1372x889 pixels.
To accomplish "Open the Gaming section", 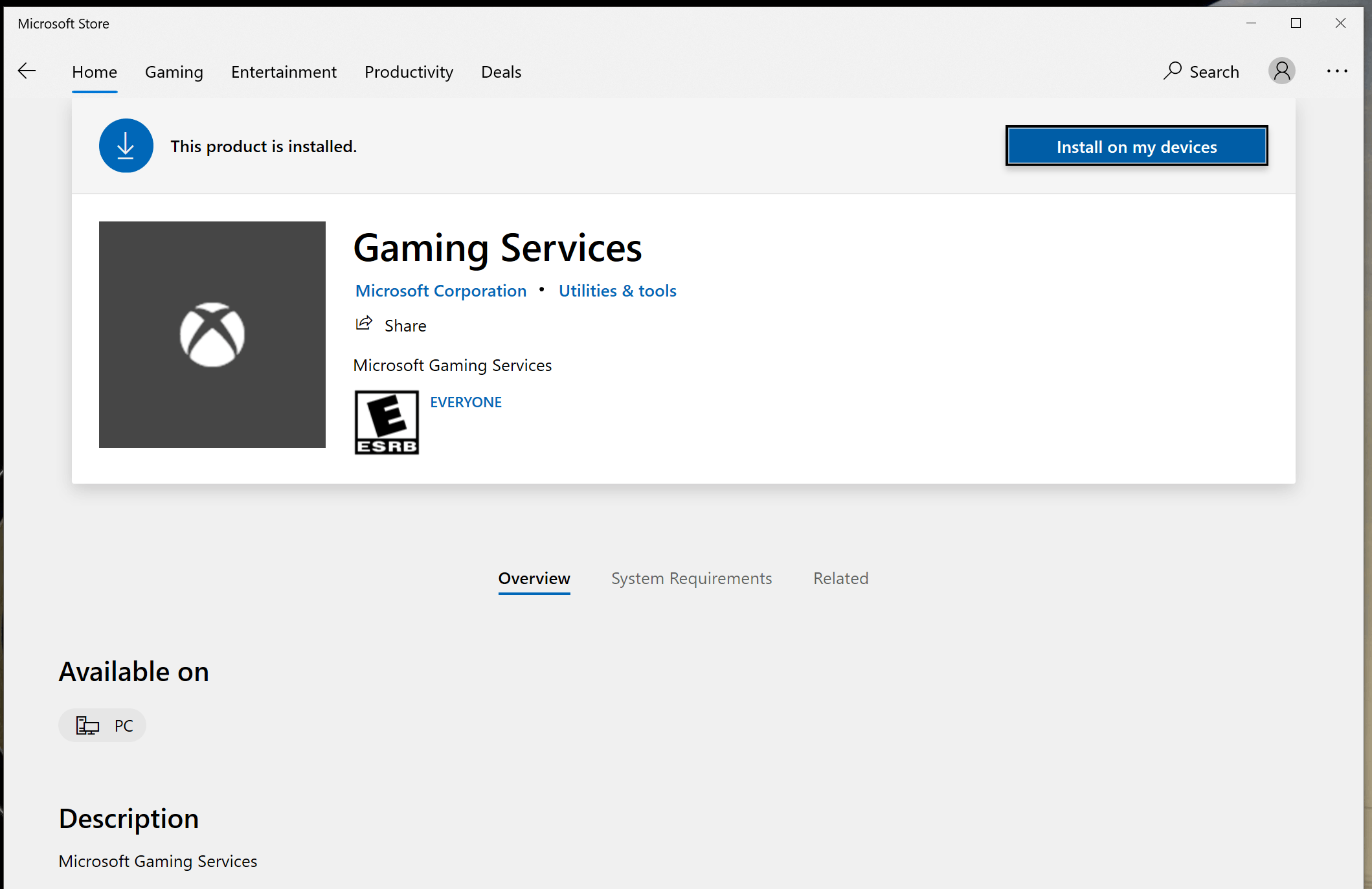I will click(x=174, y=72).
